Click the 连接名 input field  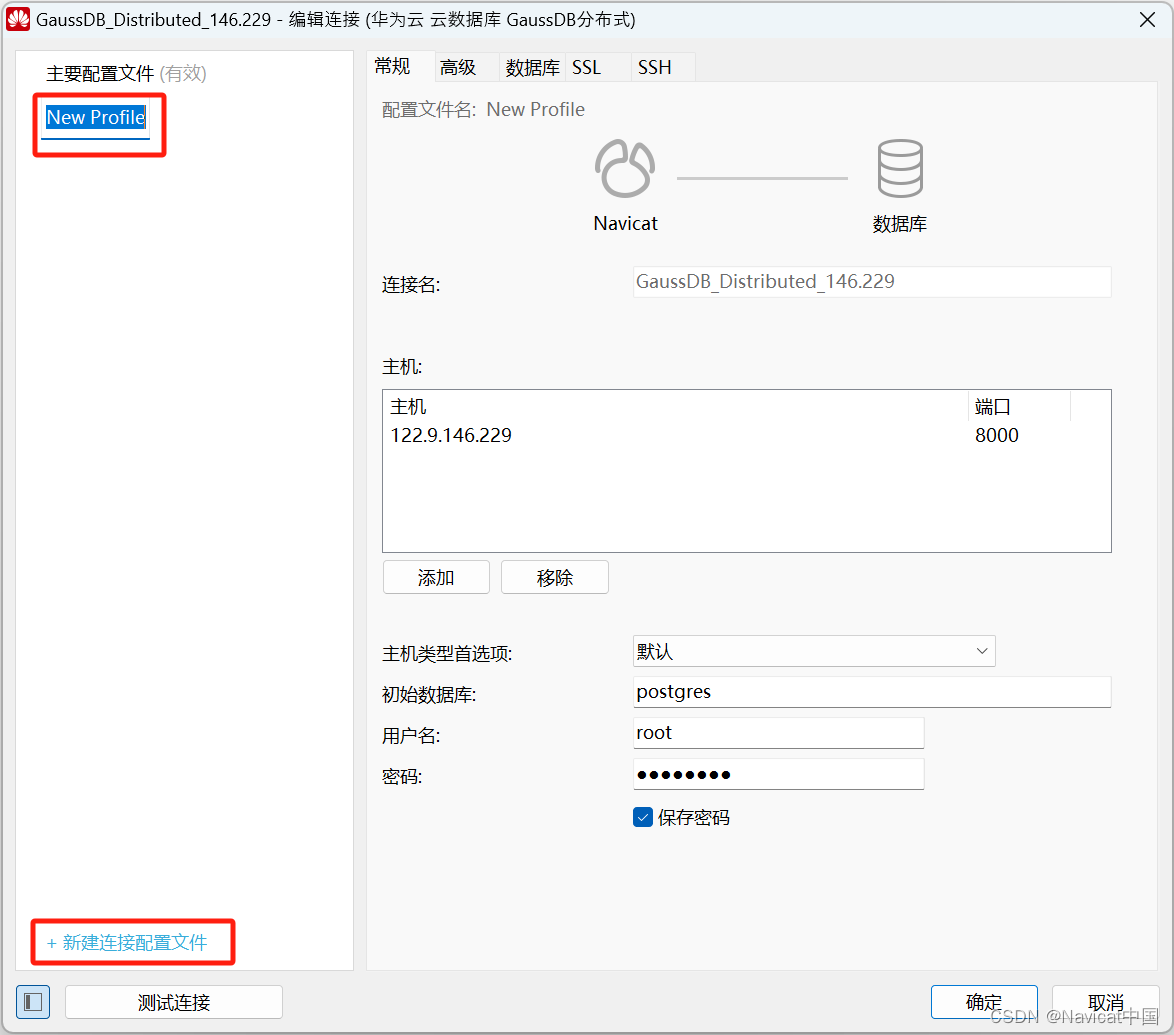[872, 282]
